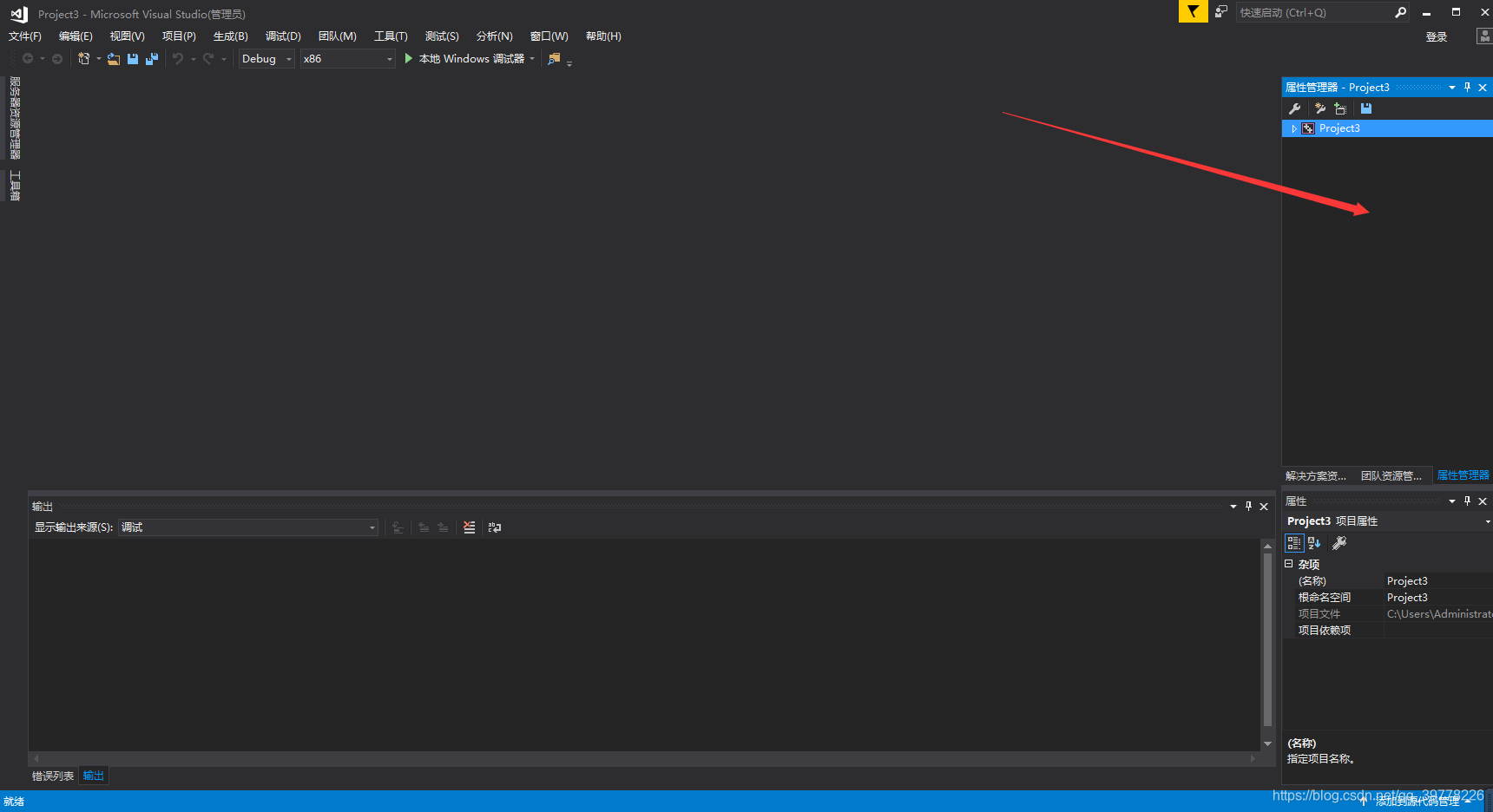Open property pages wrench in Properties panel
The height and width of the screenshot is (812, 1493).
pos(1339,543)
